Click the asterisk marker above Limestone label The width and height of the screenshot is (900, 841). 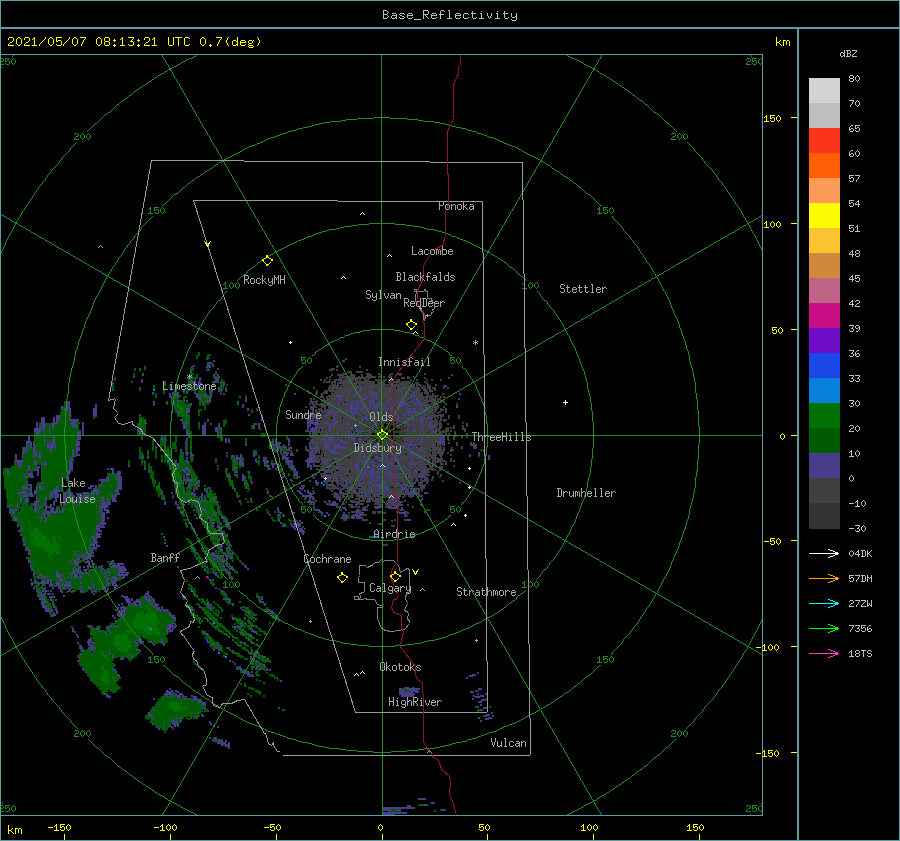point(189,377)
